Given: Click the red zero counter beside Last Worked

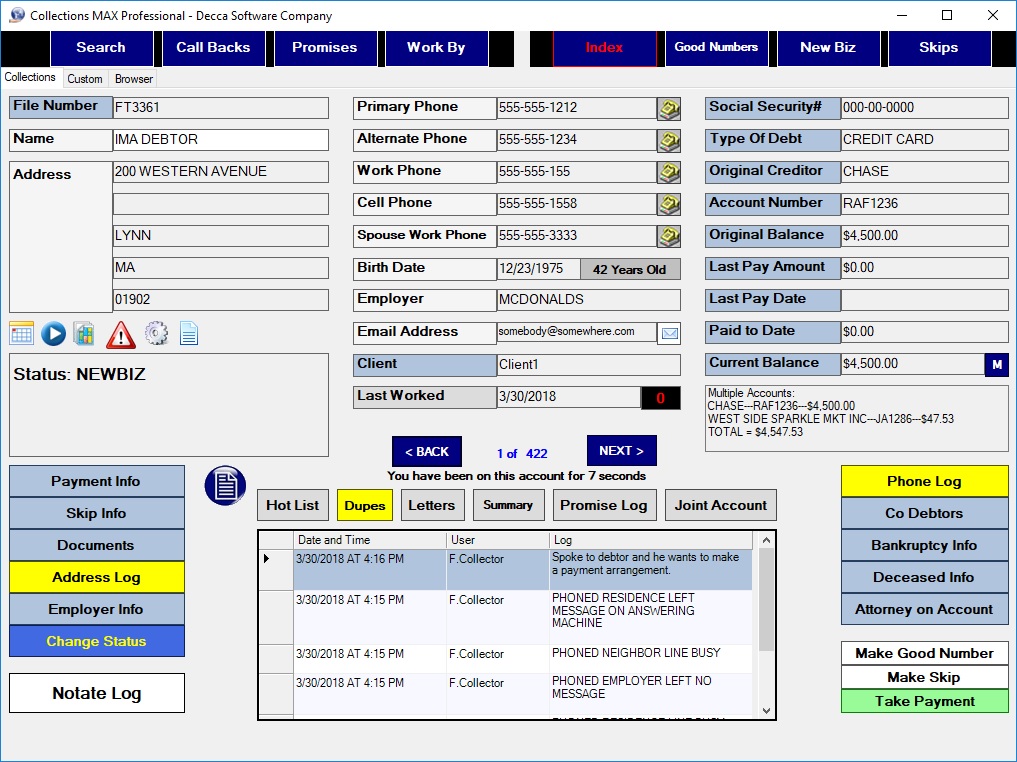Looking at the screenshot, I should click(x=660, y=398).
